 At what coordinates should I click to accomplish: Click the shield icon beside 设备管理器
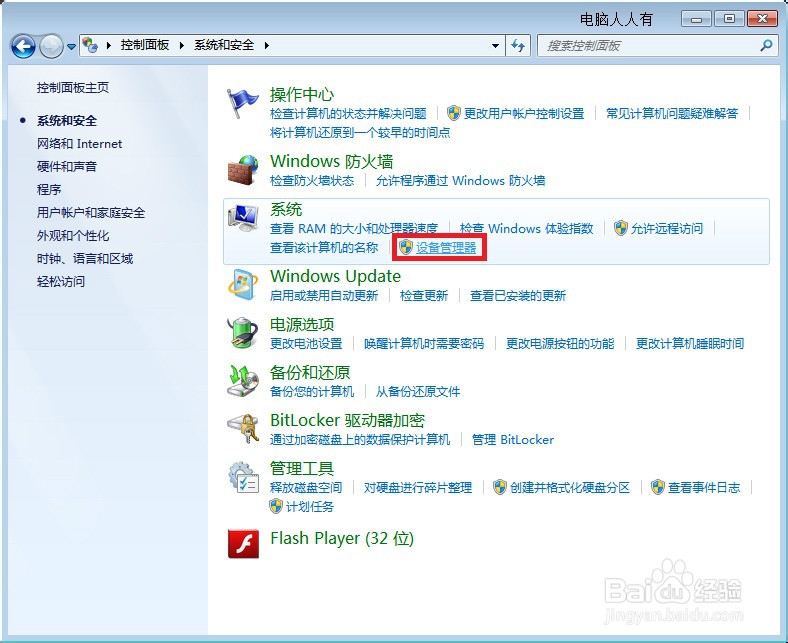point(406,247)
